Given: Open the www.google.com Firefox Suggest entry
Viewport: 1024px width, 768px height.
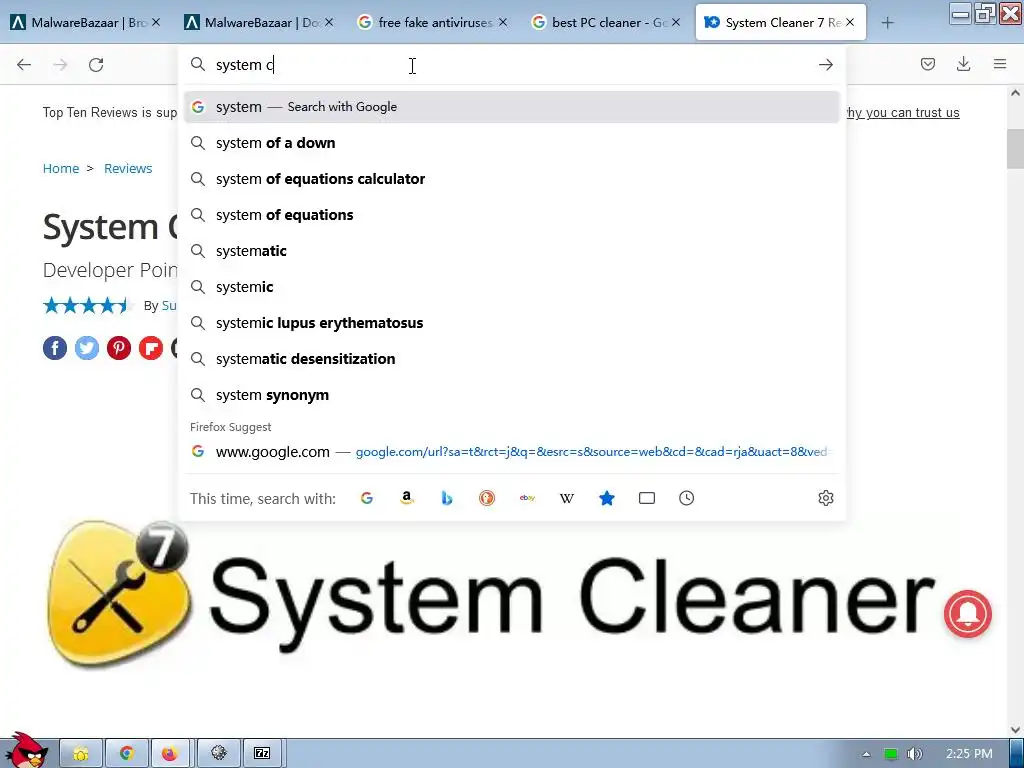Looking at the screenshot, I should coord(511,452).
